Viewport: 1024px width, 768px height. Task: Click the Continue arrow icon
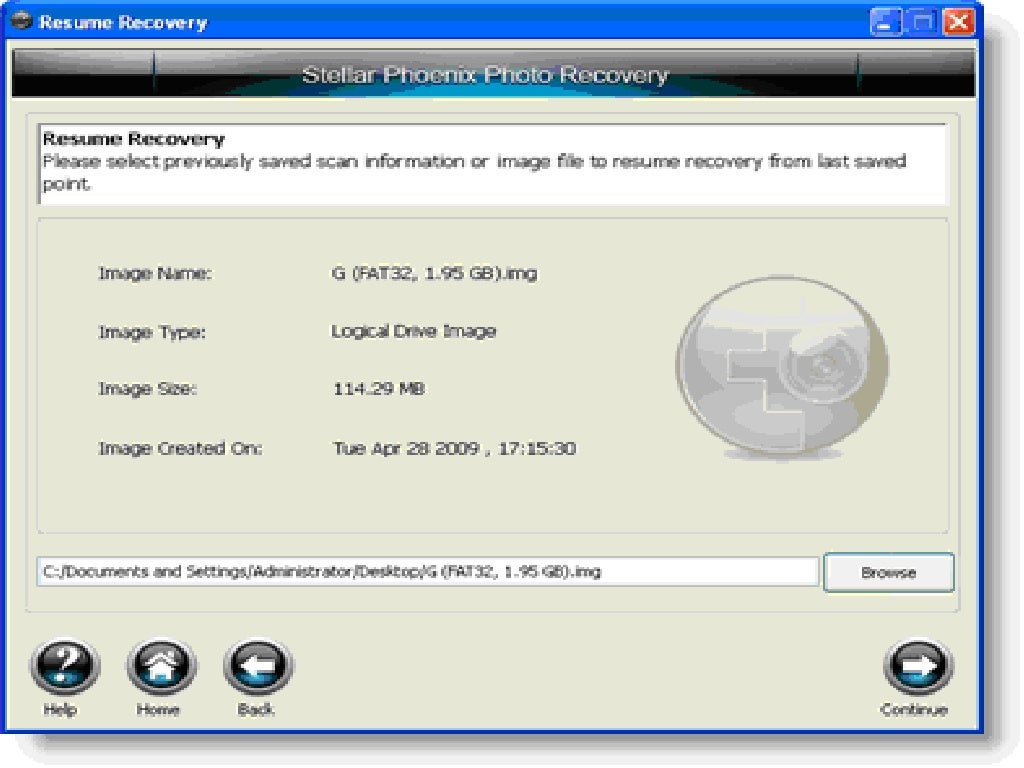pyautogui.click(x=918, y=666)
